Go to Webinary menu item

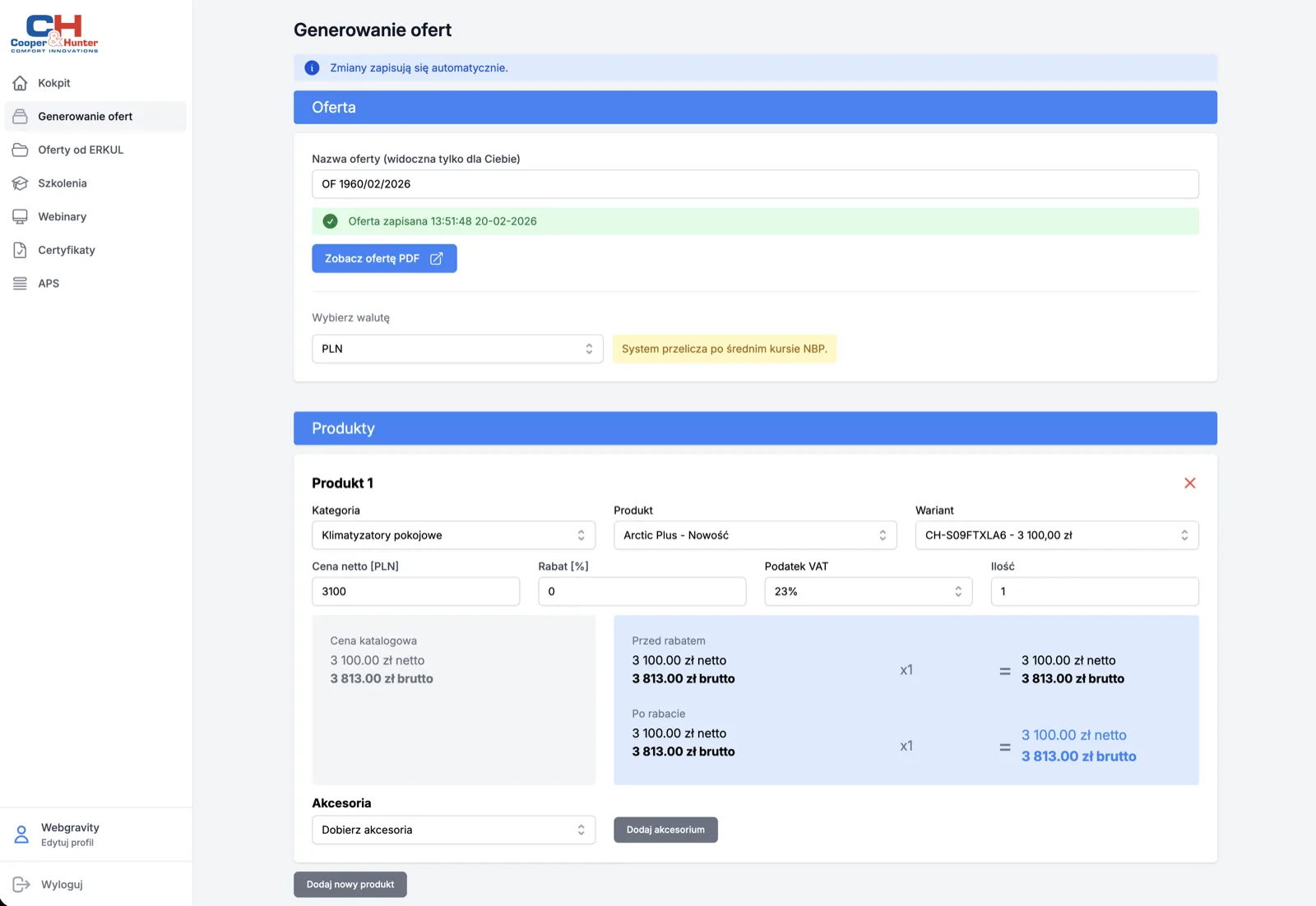point(63,217)
